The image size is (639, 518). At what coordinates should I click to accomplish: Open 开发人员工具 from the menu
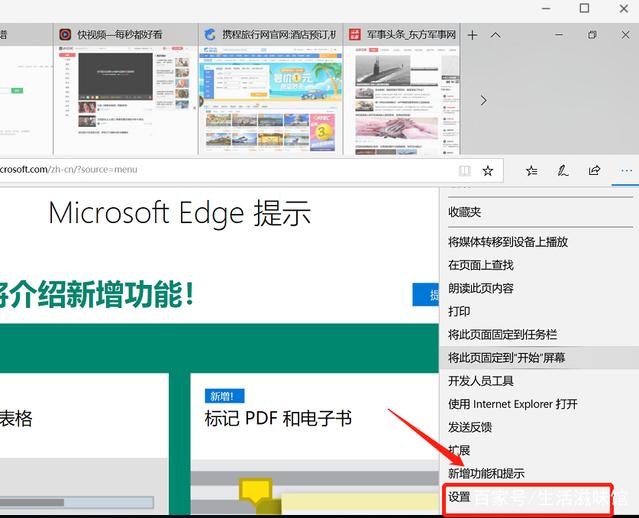pyautogui.click(x=481, y=381)
